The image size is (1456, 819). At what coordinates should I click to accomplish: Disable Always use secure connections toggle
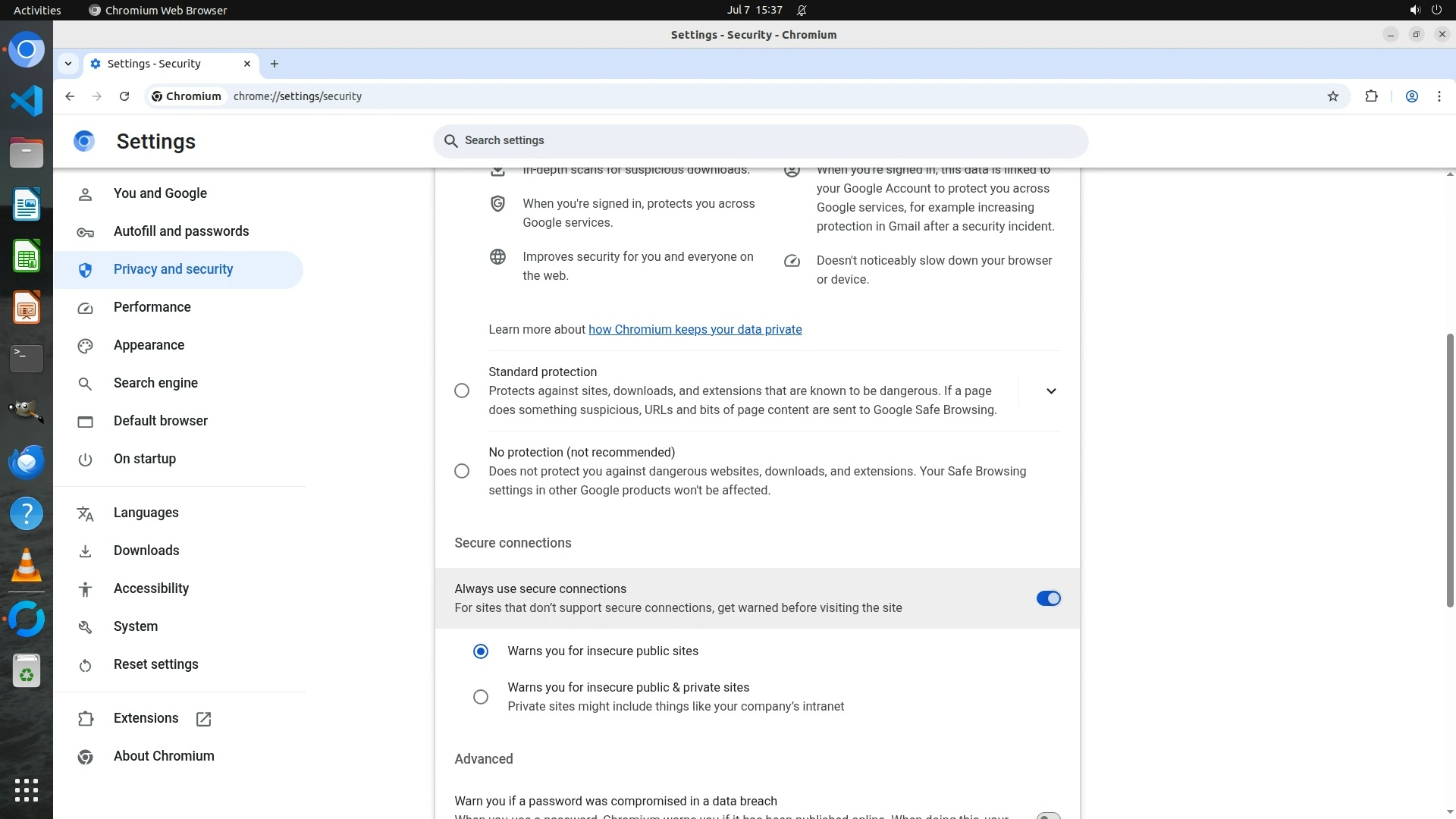tap(1048, 598)
